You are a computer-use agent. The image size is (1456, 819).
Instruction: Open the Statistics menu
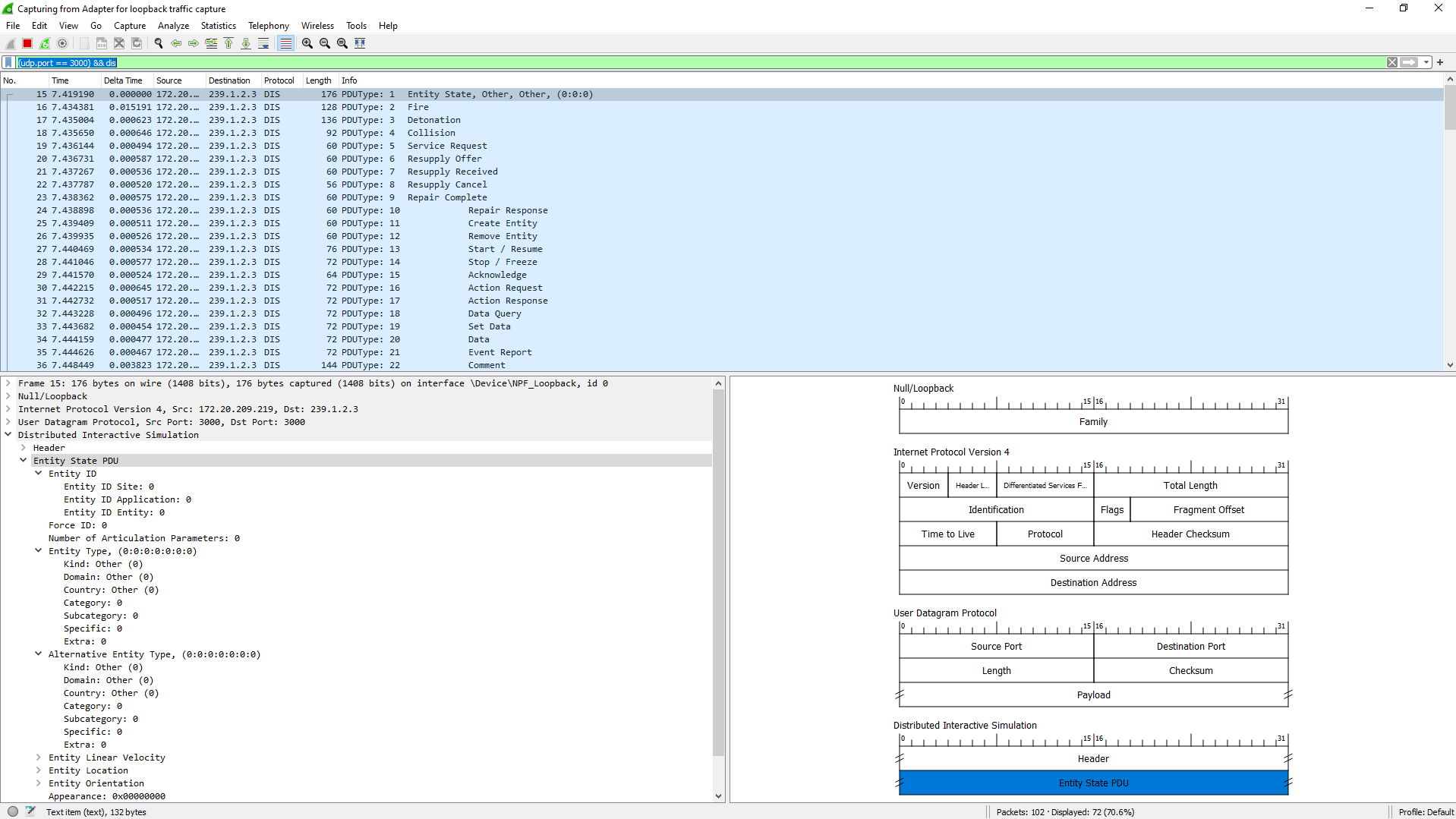coord(219,26)
